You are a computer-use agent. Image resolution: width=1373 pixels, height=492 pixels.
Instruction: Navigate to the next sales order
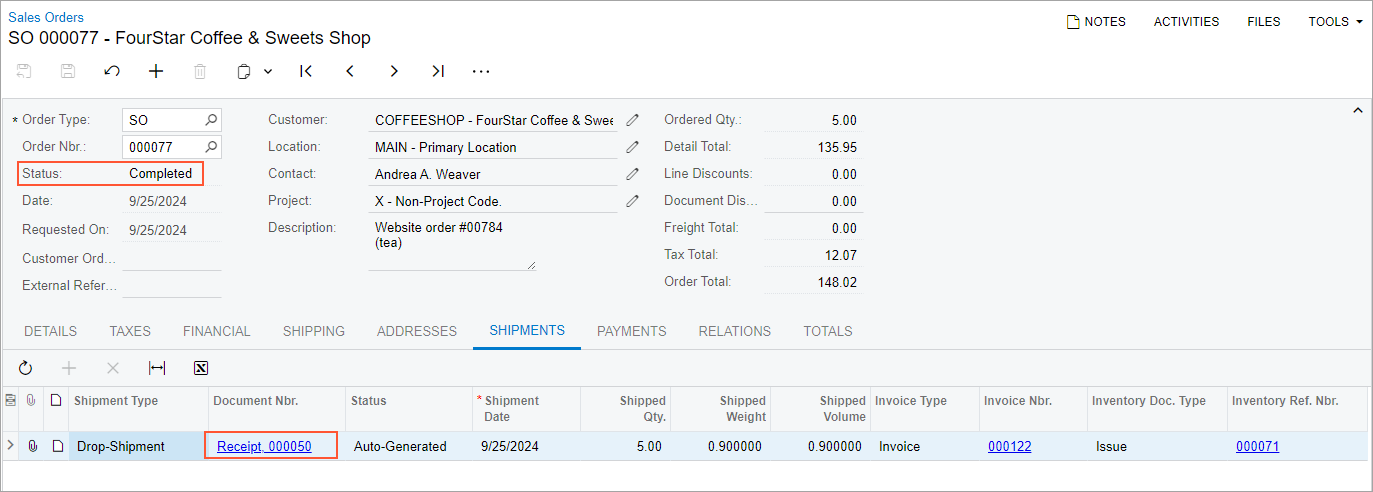(x=394, y=71)
